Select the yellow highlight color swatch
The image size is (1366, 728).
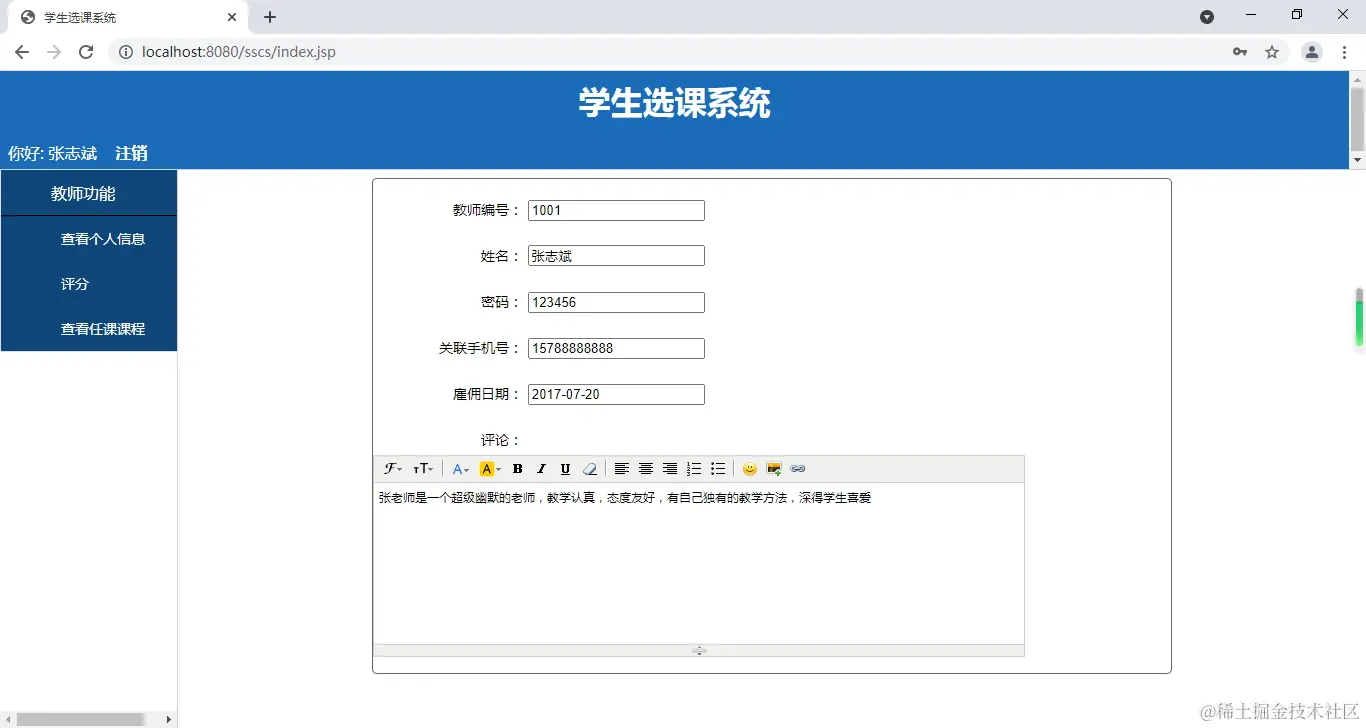click(486, 468)
